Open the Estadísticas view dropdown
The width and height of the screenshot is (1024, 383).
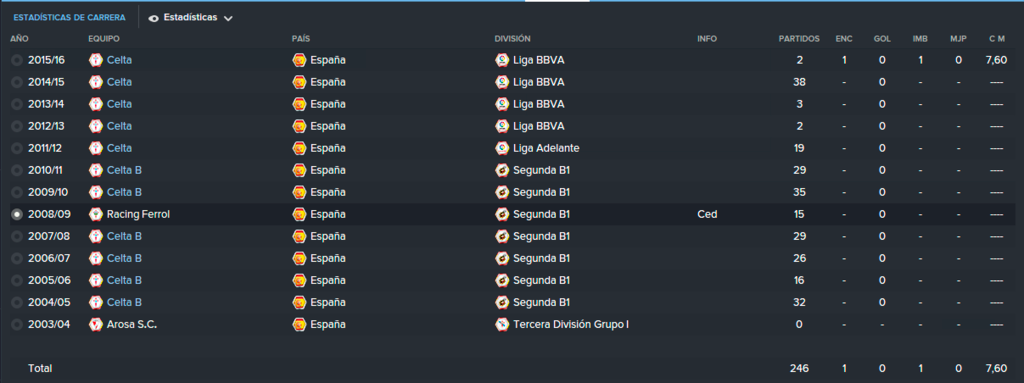coord(190,18)
